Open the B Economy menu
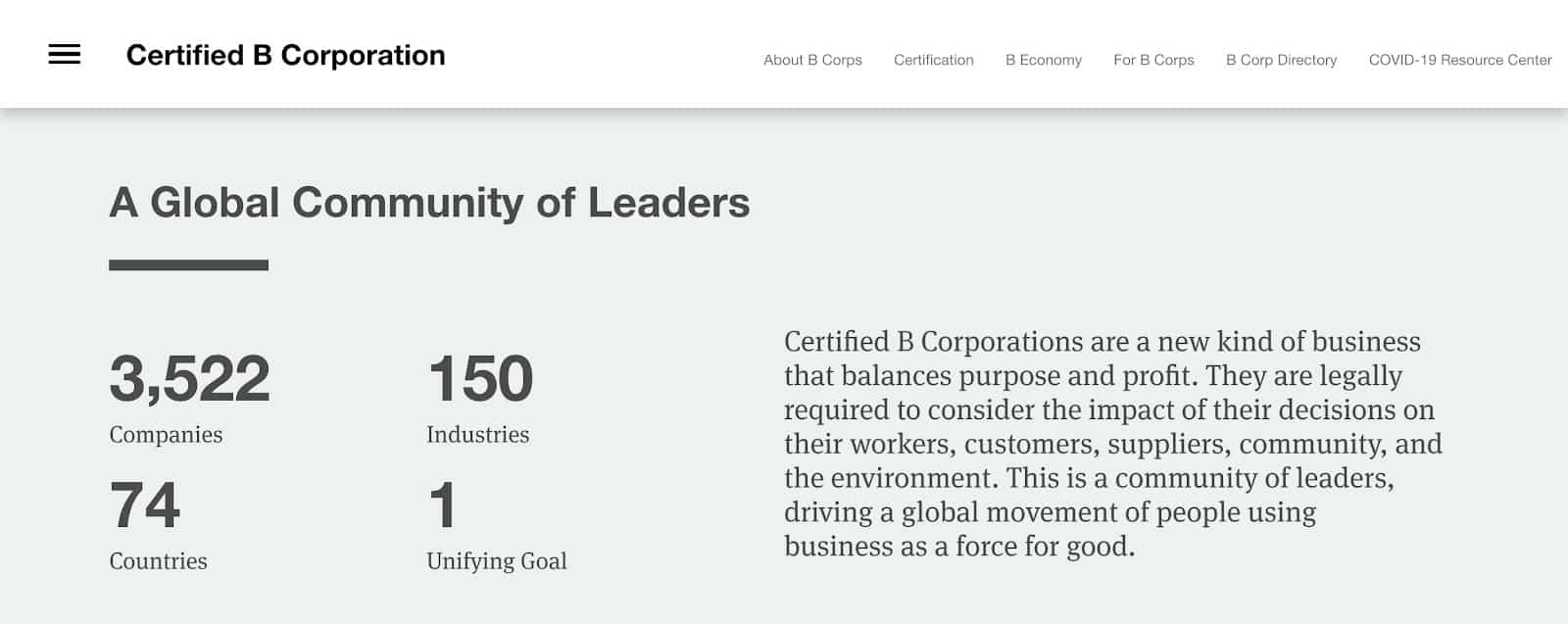The height and width of the screenshot is (624, 1568). coord(1043,60)
